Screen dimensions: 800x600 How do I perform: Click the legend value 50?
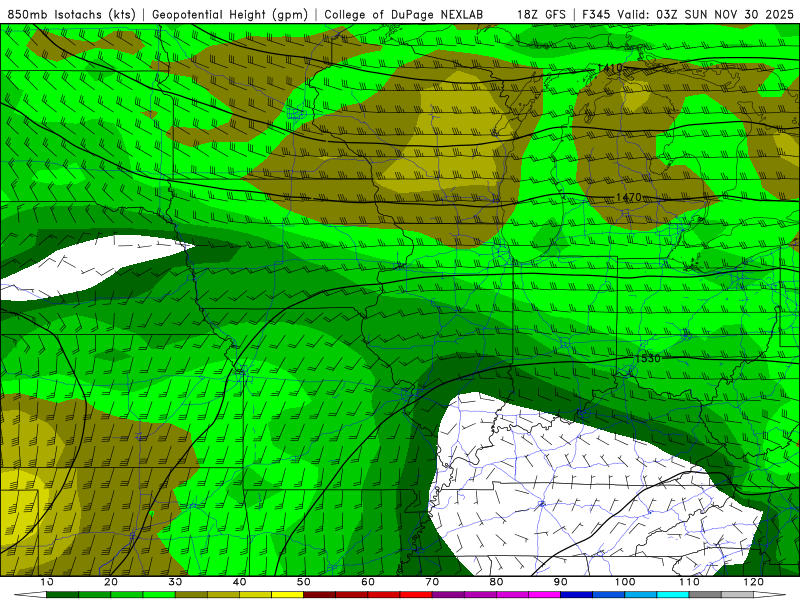tap(304, 582)
